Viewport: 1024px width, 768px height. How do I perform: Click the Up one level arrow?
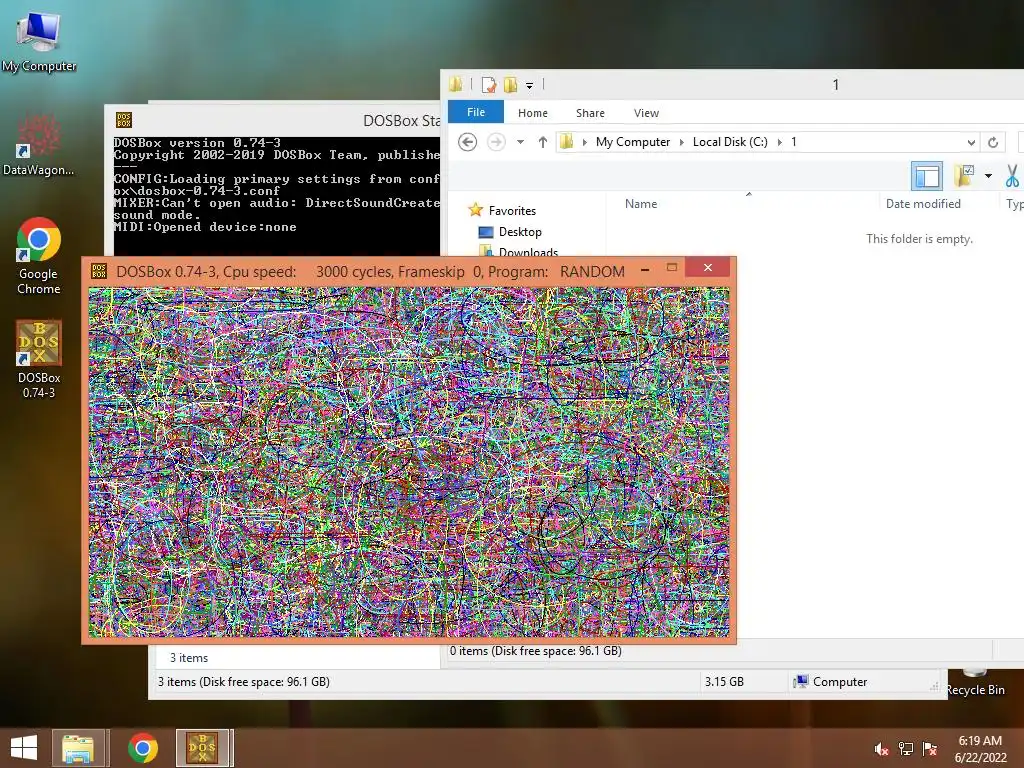(x=543, y=142)
